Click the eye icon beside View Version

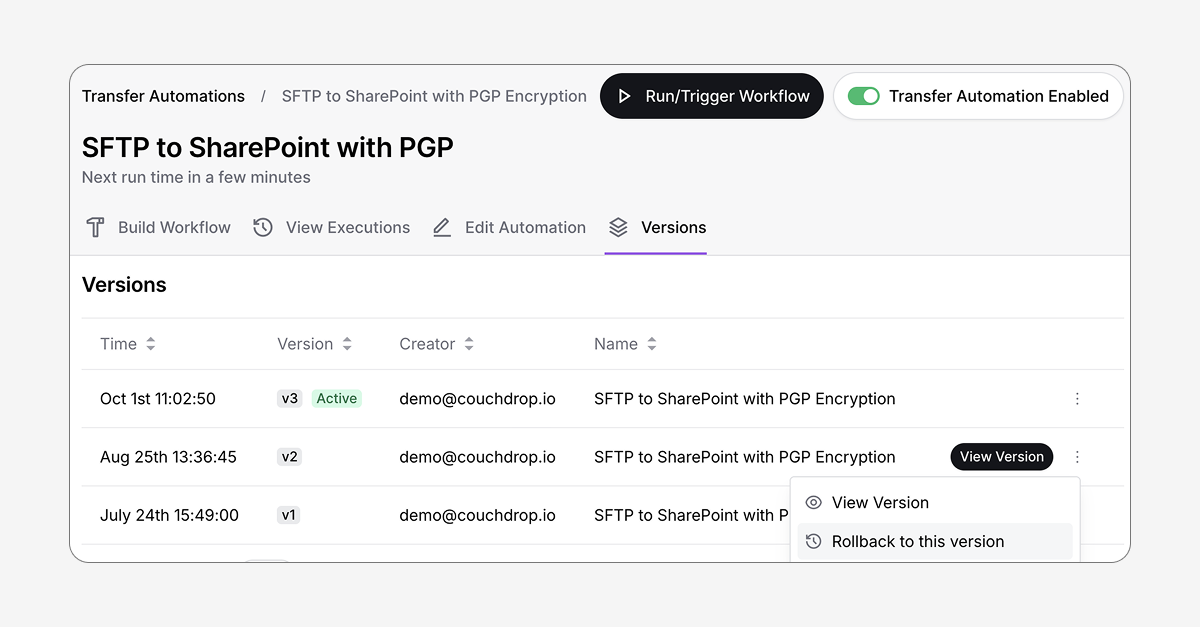814,503
